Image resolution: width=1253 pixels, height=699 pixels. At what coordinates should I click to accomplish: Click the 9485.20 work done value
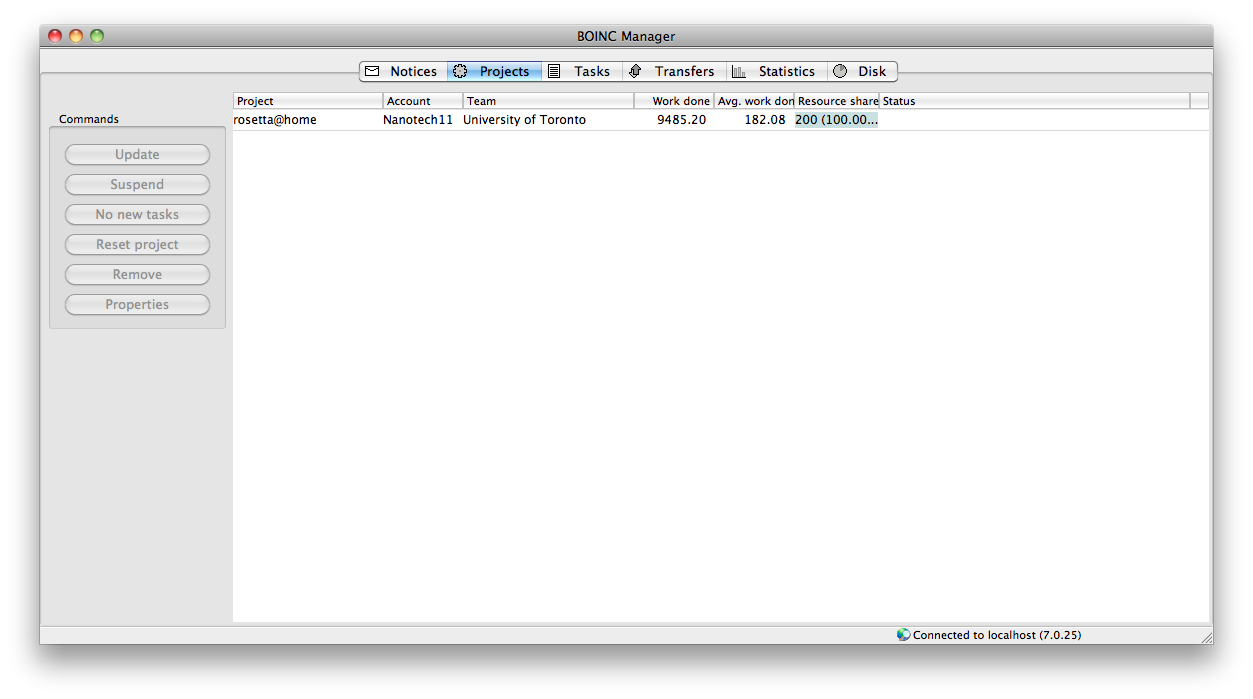(682, 120)
